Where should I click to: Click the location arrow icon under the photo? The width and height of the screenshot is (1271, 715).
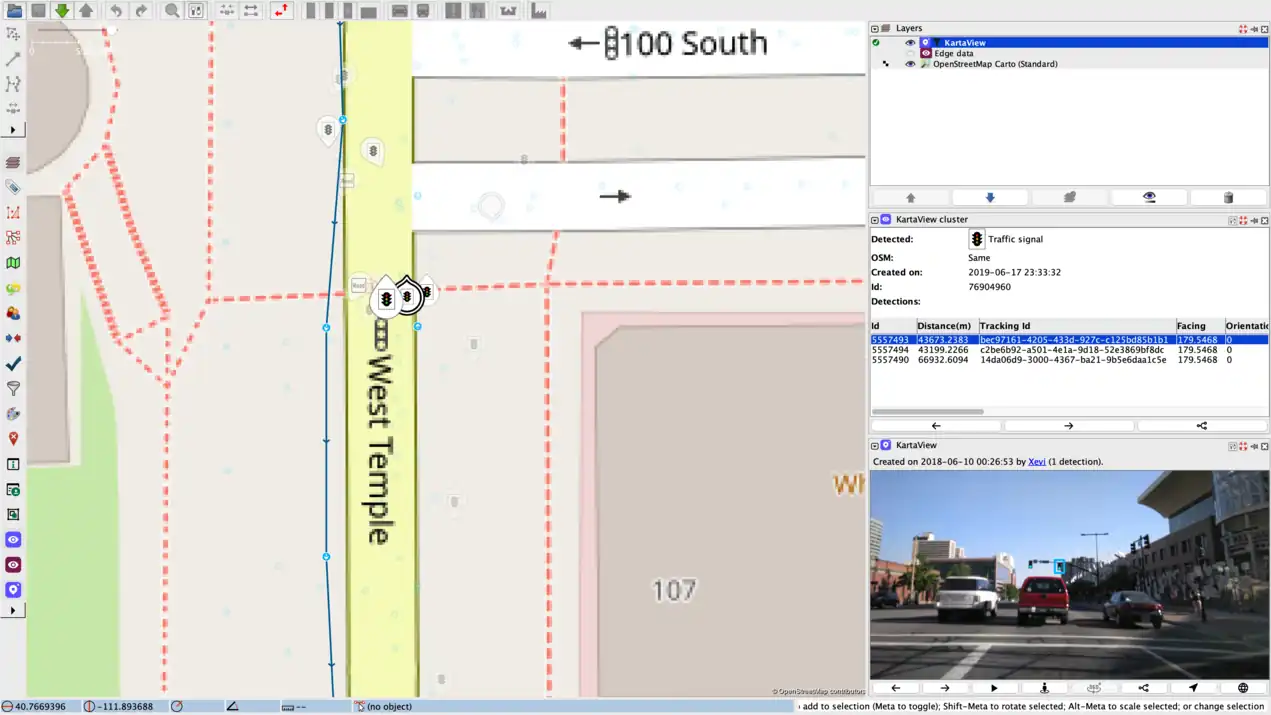click(x=1193, y=688)
